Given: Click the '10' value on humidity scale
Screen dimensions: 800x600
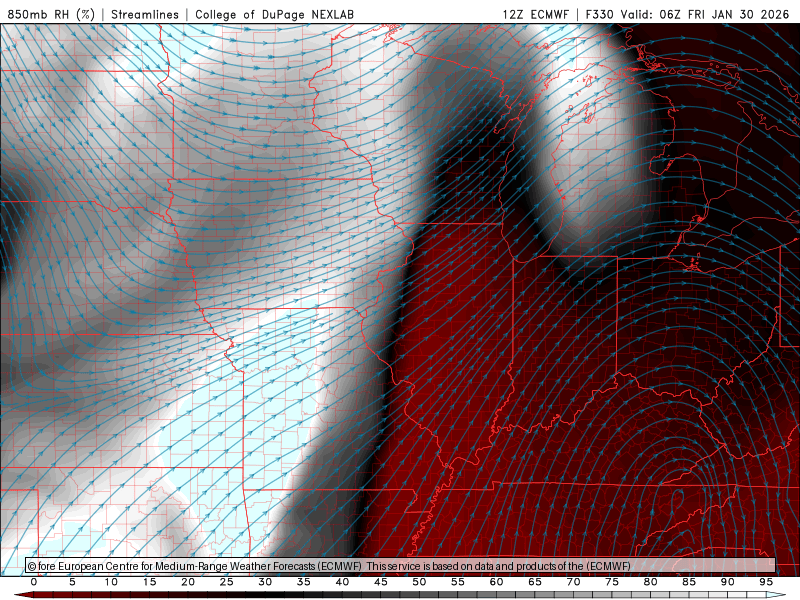Looking at the screenshot, I should click(111, 582).
